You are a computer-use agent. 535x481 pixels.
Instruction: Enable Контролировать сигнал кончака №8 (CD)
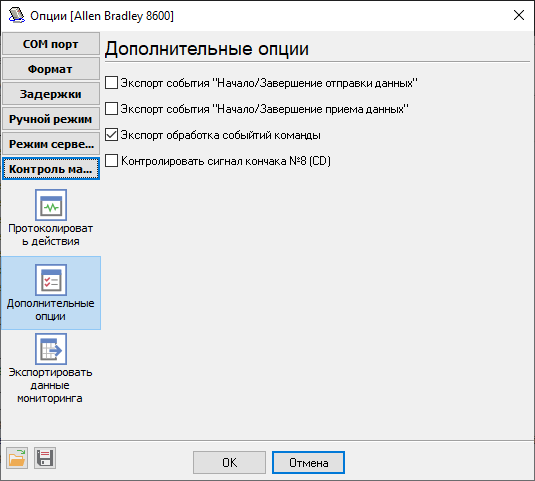111,160
